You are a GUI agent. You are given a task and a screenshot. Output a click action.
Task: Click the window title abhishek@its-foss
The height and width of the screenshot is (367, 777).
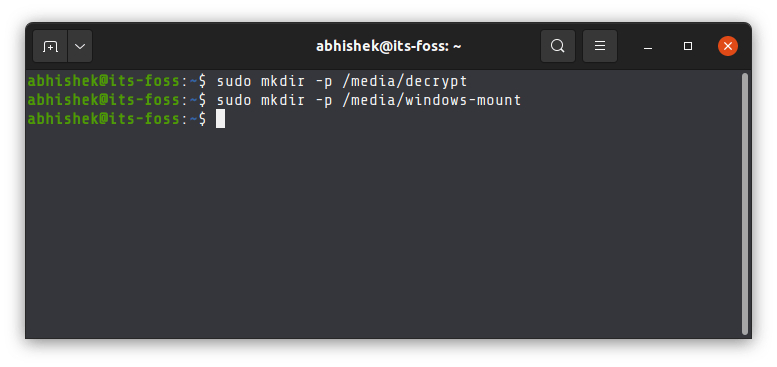point(388,47)
